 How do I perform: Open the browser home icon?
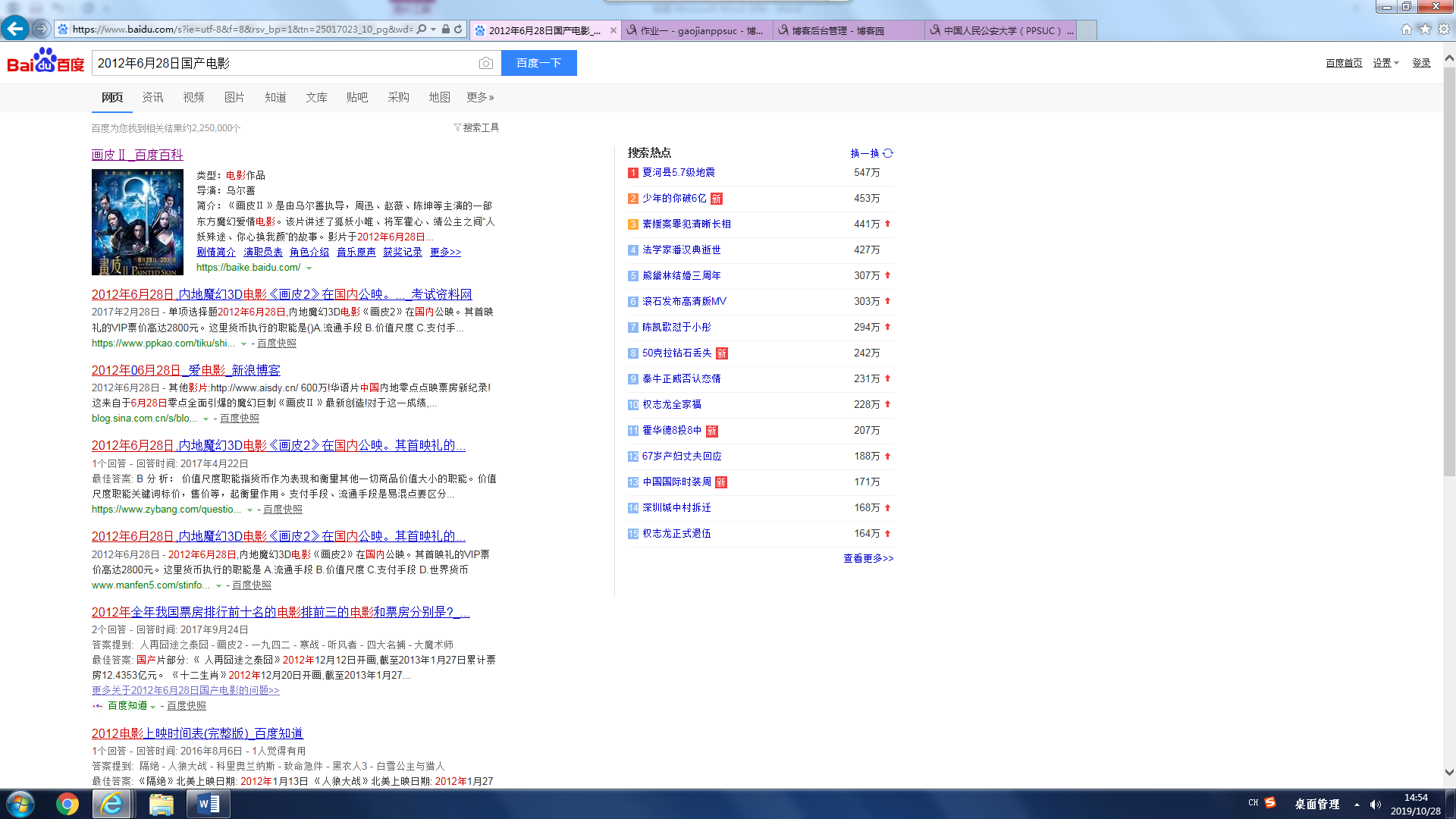coord(1406,30)
